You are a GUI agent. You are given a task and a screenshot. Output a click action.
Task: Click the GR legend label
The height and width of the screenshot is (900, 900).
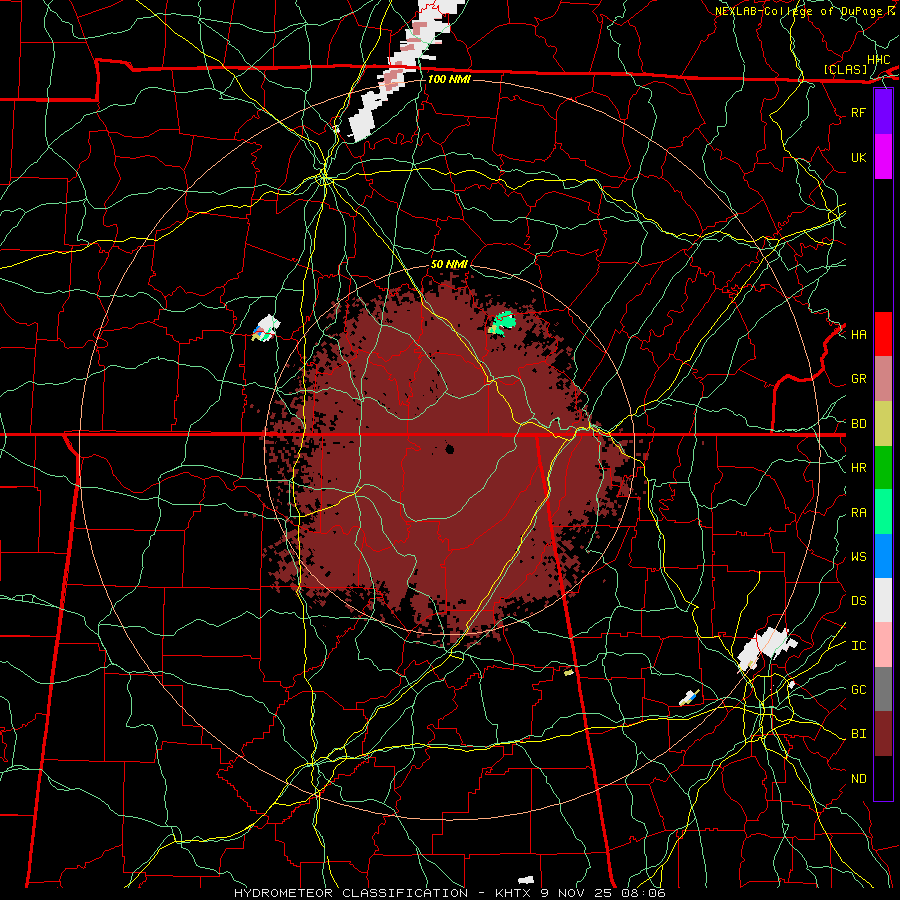coord(859,379)
